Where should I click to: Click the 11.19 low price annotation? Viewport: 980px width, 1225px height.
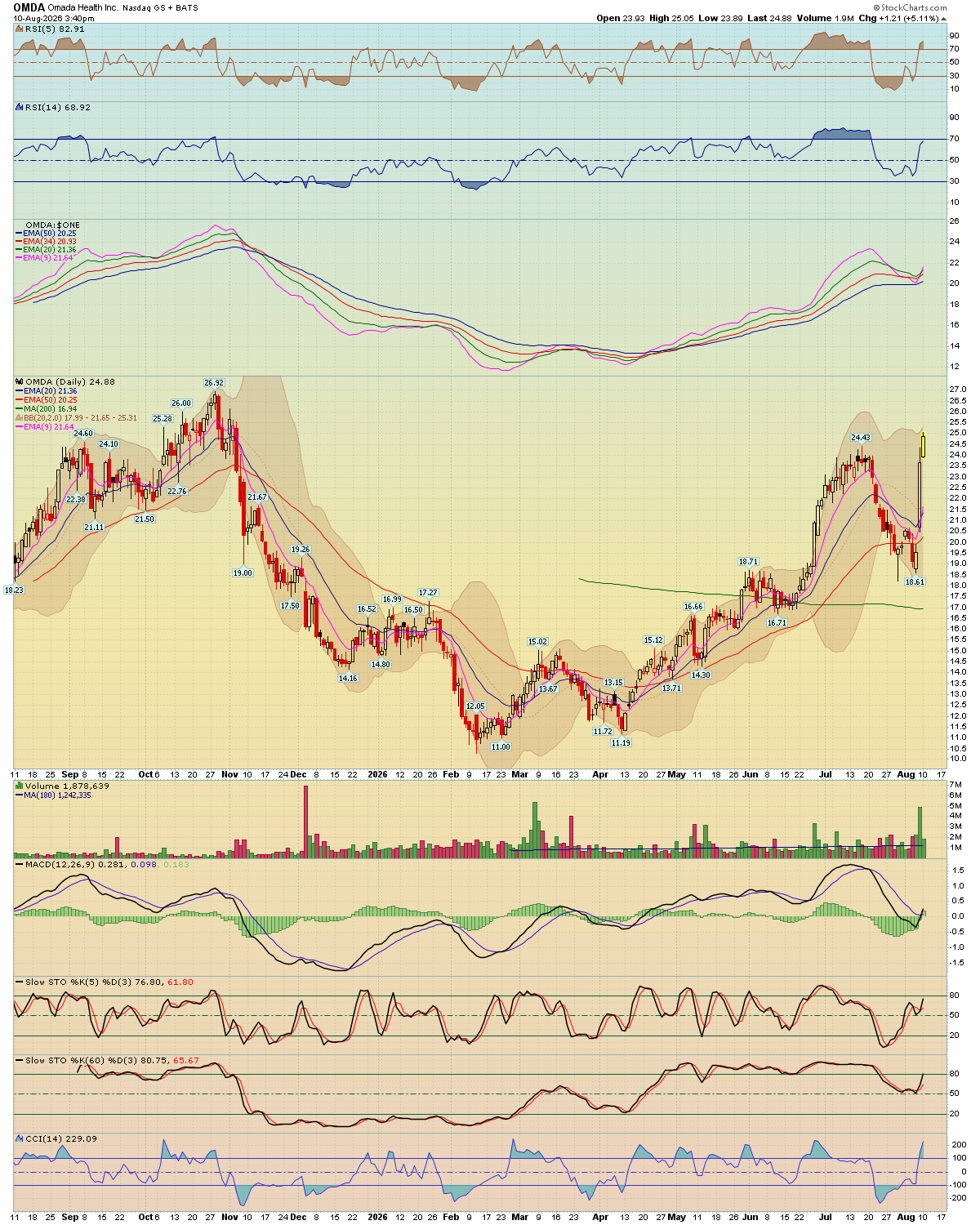point(621,743)
